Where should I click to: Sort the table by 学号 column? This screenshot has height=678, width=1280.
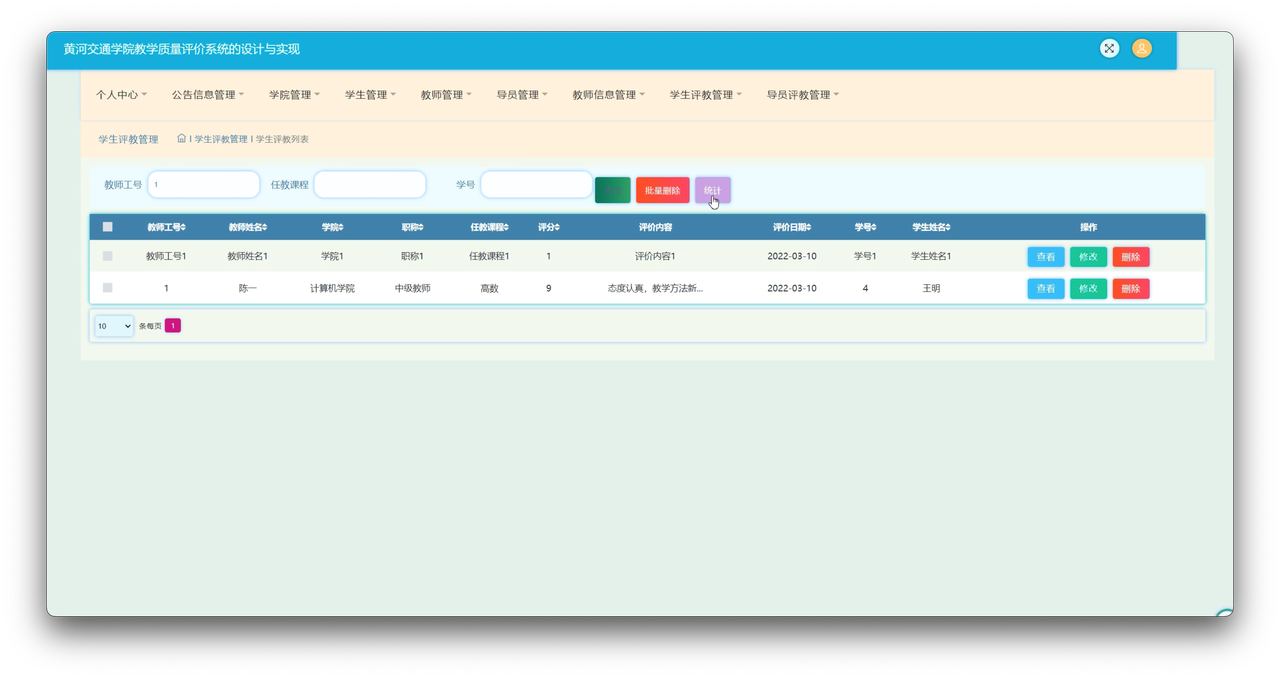pos(866,226)
